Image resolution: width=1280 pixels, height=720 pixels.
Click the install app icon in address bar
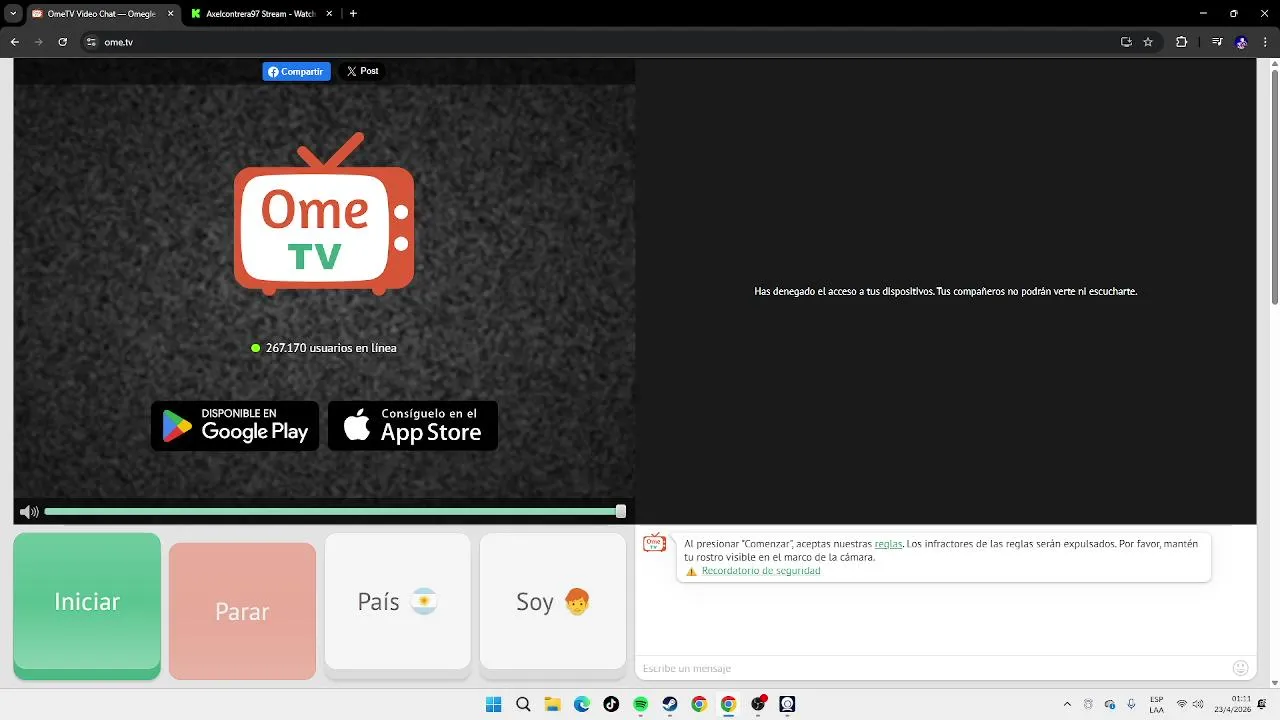1126,42
